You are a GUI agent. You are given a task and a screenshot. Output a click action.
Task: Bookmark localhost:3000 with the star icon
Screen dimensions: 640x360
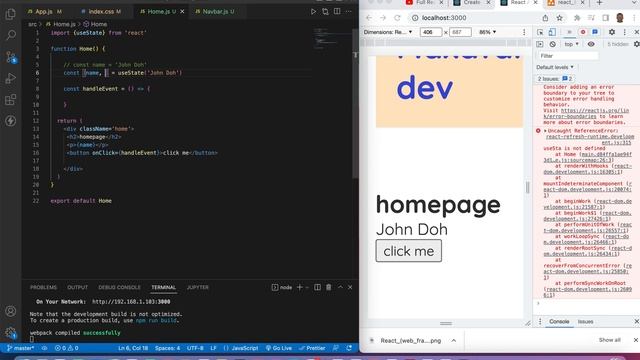coord(560,18)
